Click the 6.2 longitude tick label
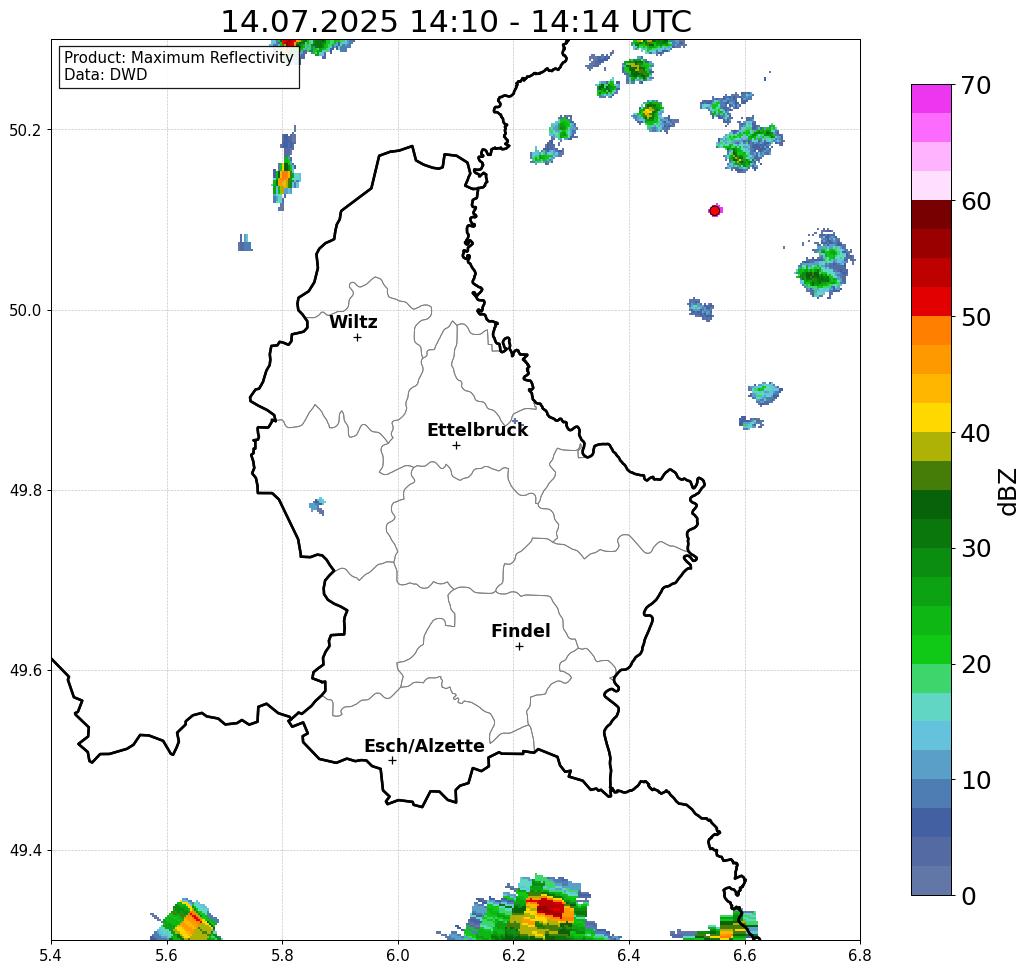This screenshot has width=1029, height=973. [x=514, y=955]
